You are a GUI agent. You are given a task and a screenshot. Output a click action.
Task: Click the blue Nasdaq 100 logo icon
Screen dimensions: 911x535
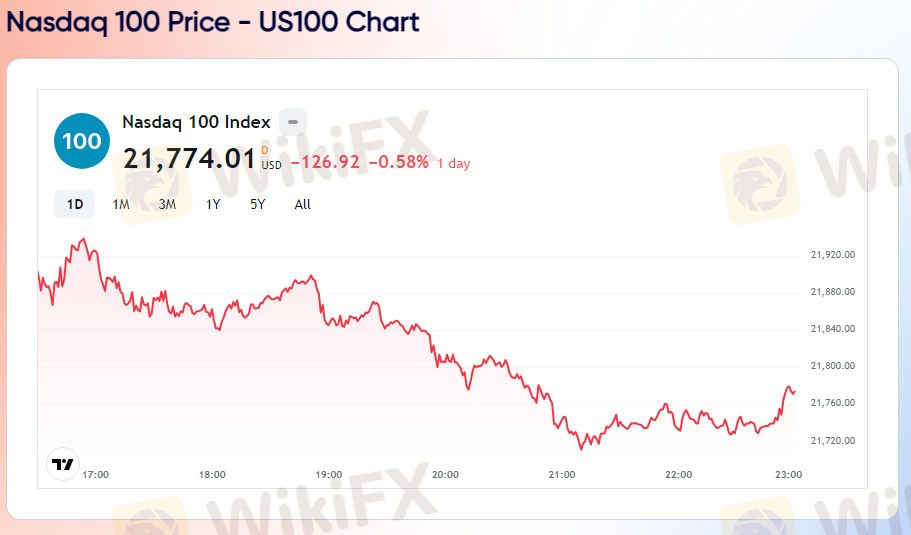coord(80,141)
